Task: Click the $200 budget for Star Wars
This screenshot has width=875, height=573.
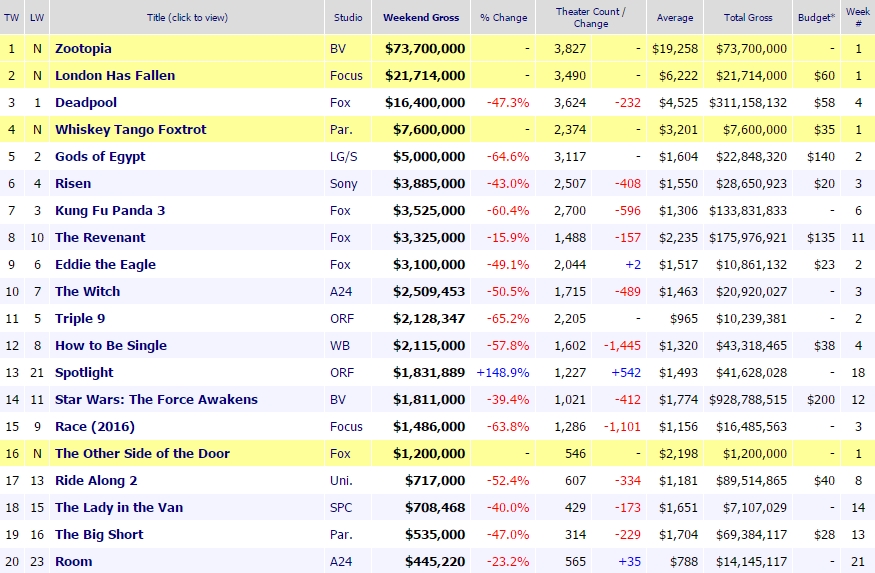Action: pos(821,399)
